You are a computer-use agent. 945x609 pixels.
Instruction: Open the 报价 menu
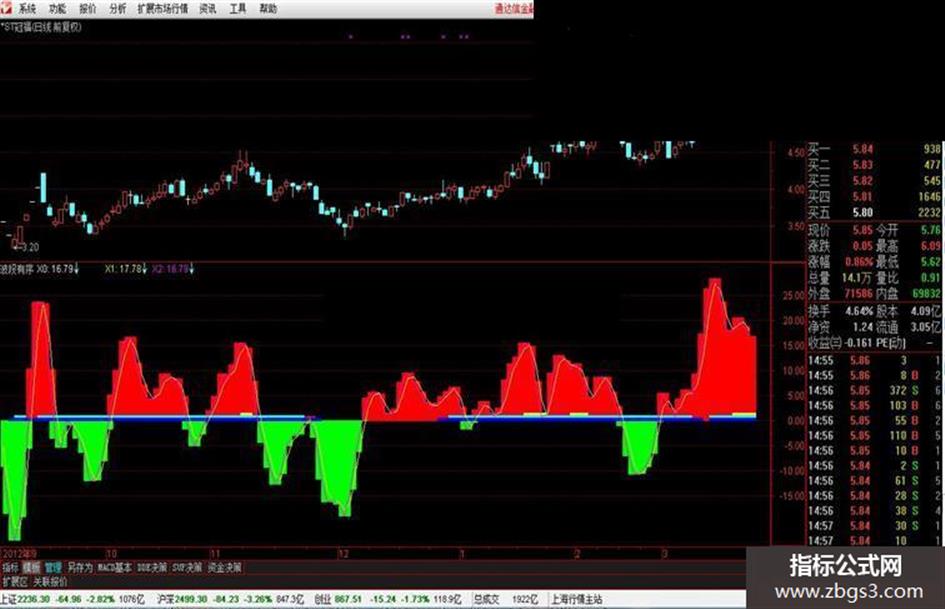(88, 8)
